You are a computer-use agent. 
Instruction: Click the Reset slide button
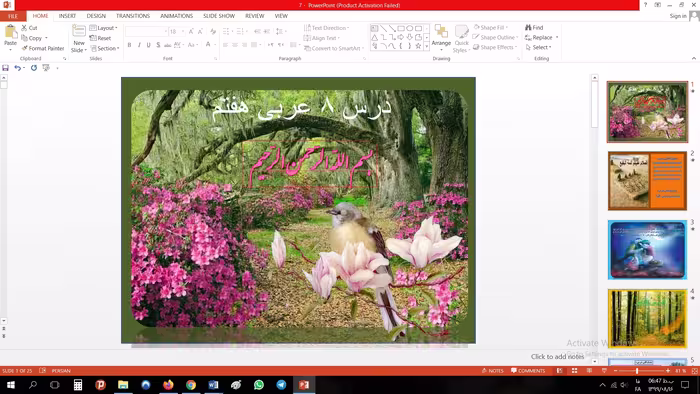click(x=100, y=38)
